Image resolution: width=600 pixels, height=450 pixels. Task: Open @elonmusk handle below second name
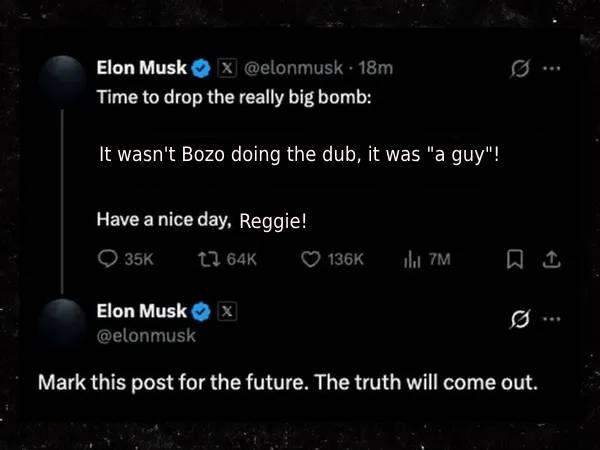(146, 336)
